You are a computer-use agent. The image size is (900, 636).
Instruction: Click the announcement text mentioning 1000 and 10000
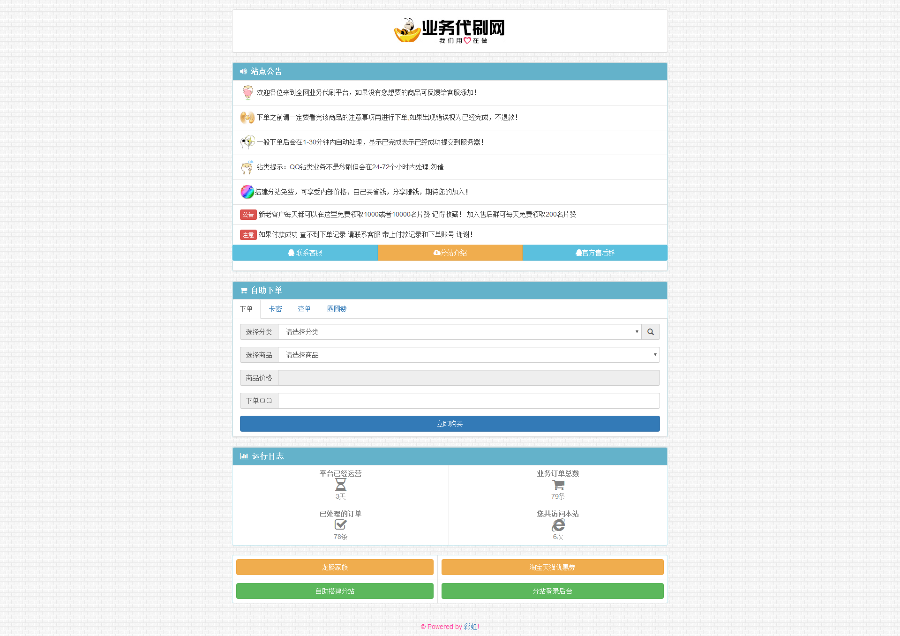click(x=417, y=215)
